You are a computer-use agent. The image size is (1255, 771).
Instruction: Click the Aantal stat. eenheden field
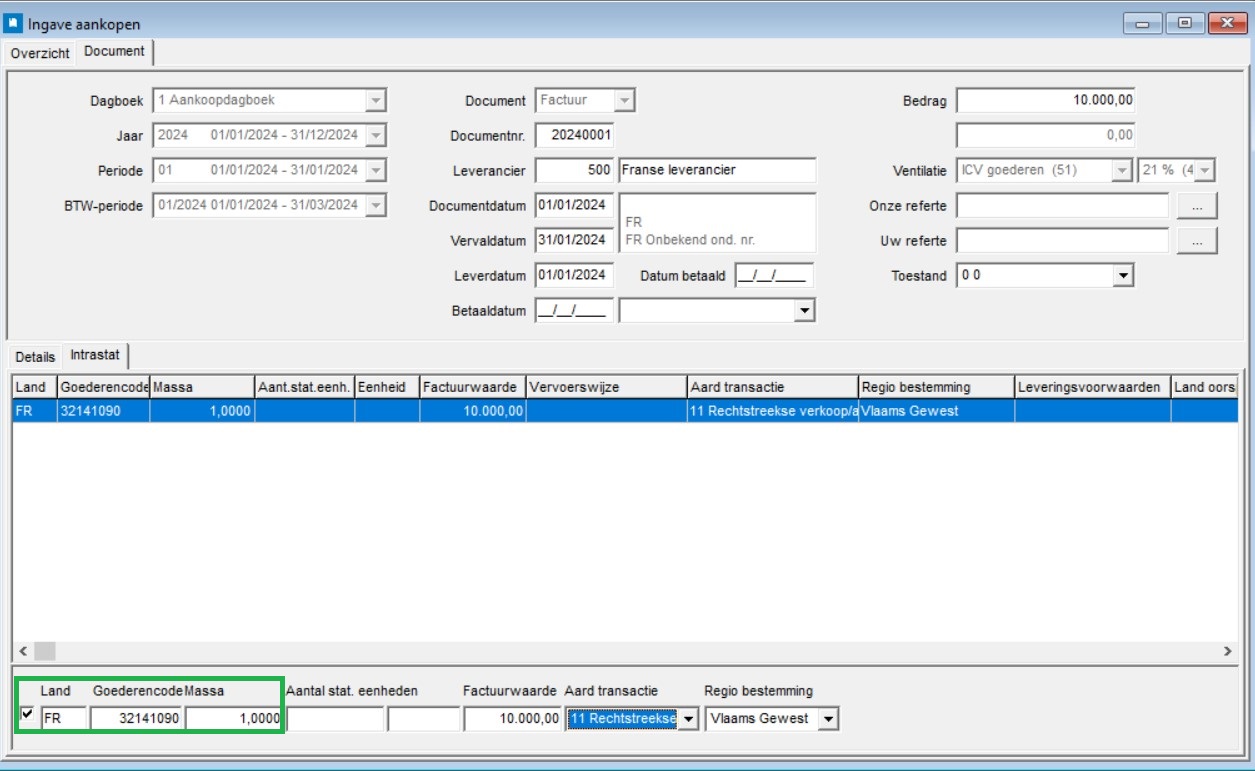(x=335, y=719)
